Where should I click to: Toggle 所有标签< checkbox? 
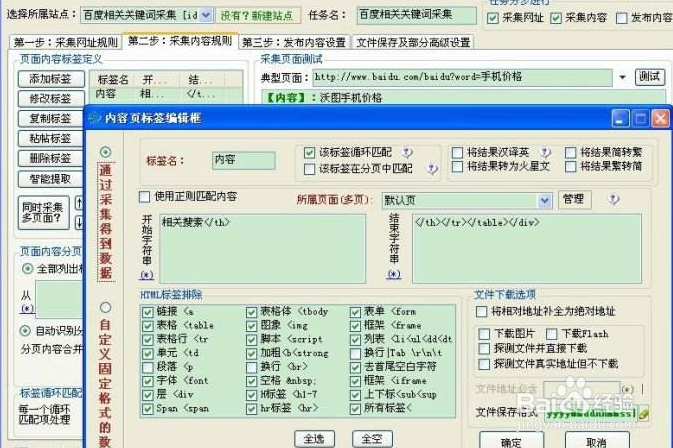[x=355, y=409]
